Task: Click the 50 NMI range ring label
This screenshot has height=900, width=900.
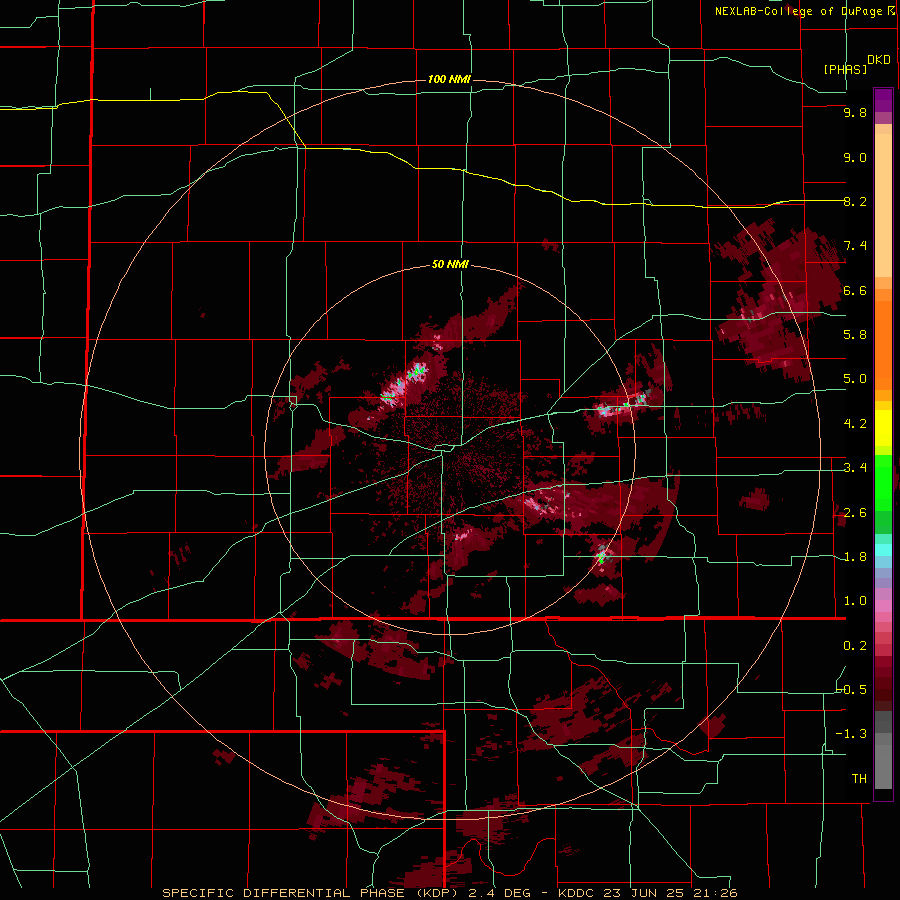Action: click(x=450, y=265)
